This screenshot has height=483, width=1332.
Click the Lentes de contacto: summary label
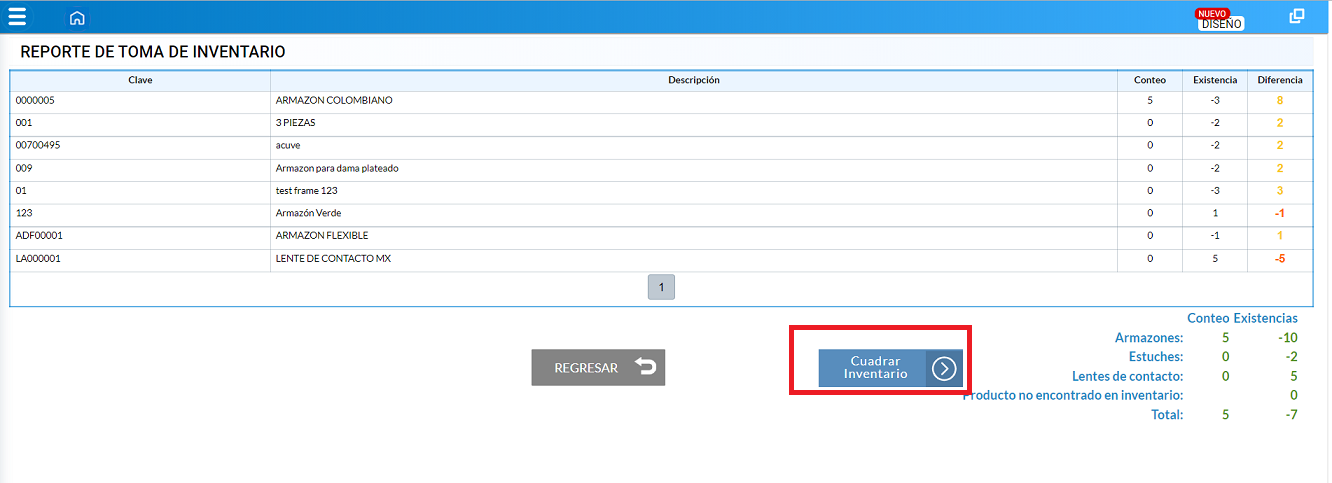[1126, 376]
